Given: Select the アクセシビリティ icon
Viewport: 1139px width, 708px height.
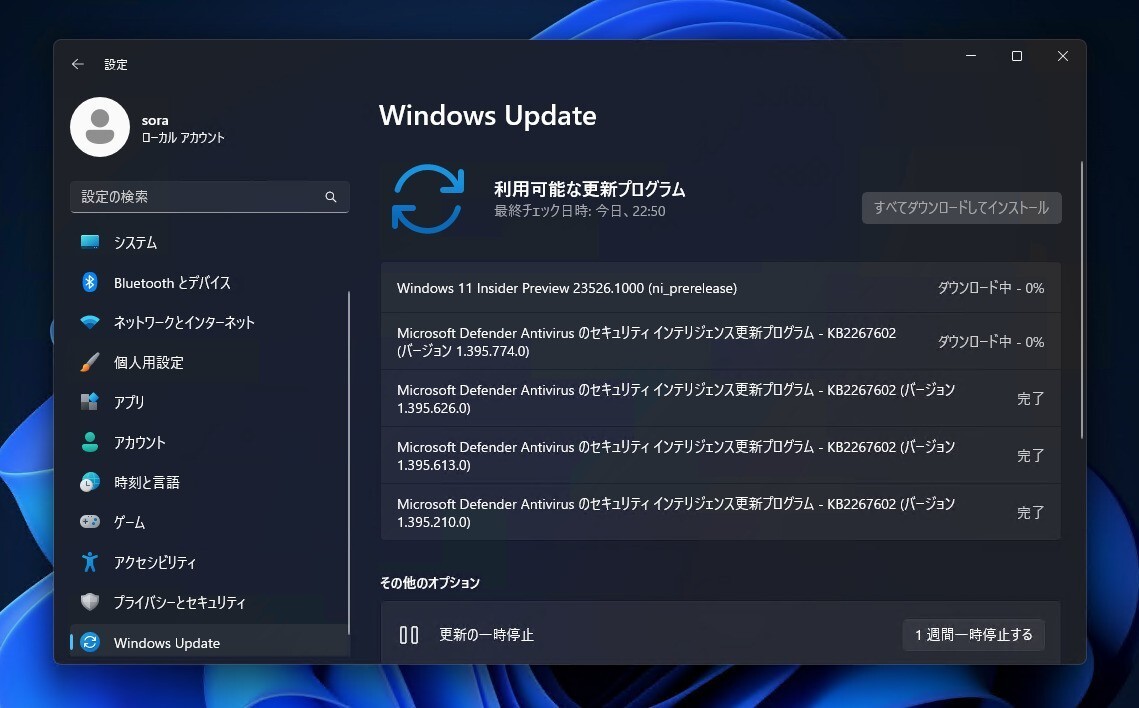Looking at the screenshot, I should tap(90, 562).
